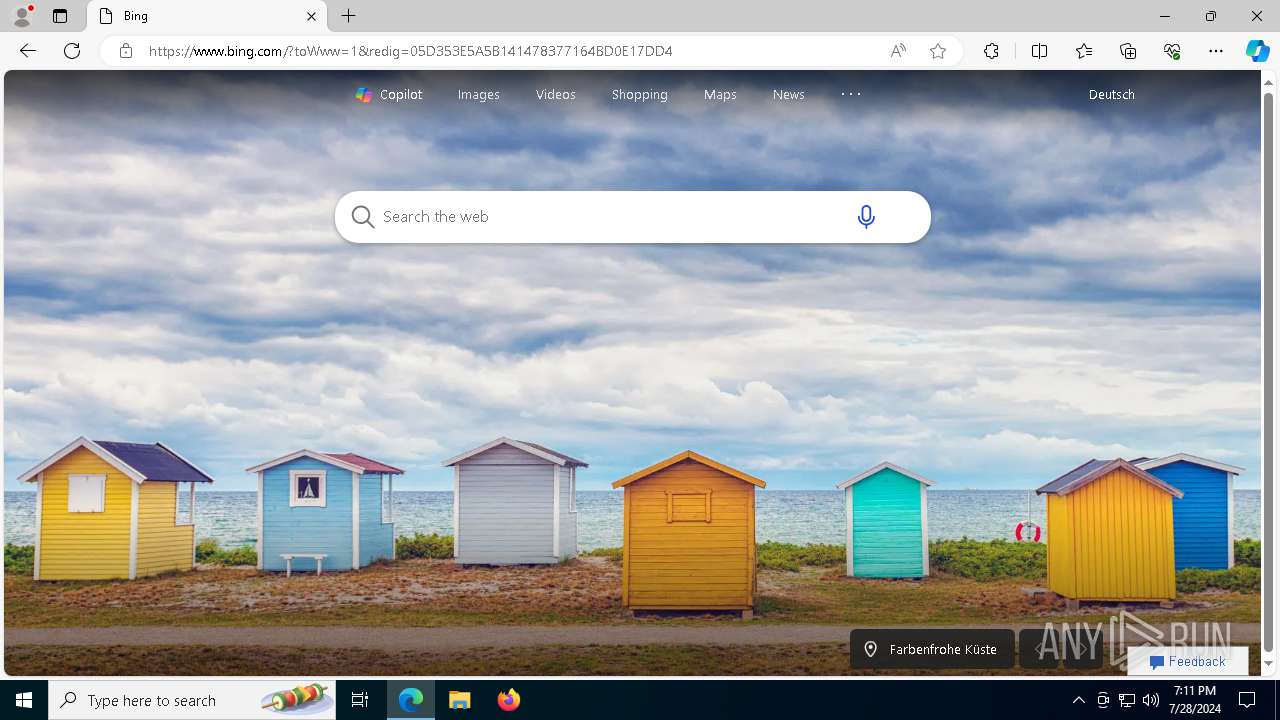The height and width of the screenshot is (720, 1280).
Task: Refresh the Bing page
Action: pyautogui.click(x=72, y=51)
